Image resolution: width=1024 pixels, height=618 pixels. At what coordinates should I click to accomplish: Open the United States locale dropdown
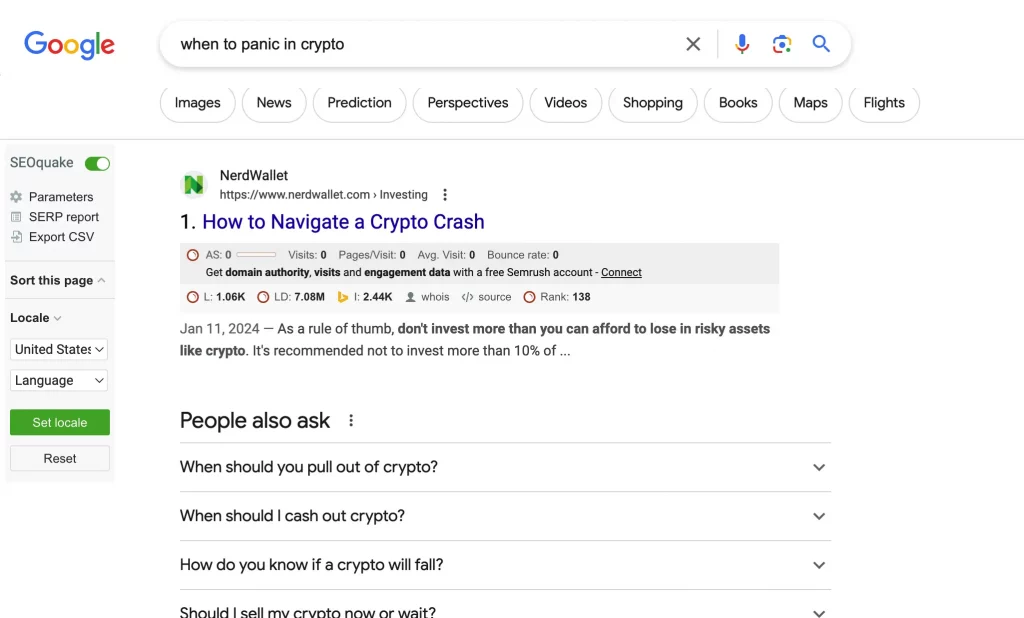click(x=59, y=349)
